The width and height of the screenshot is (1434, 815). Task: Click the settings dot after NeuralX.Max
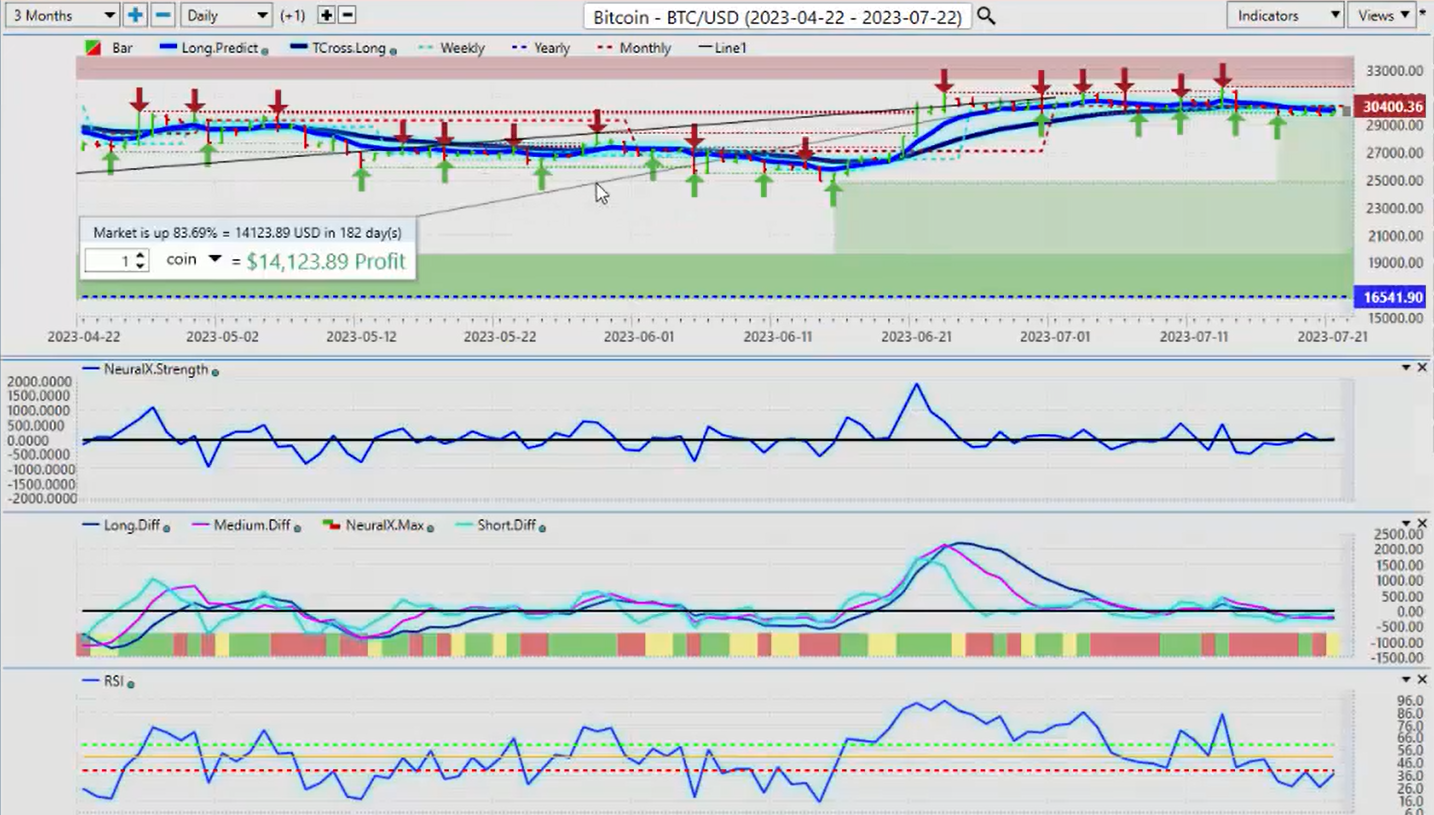coord(432,527)
